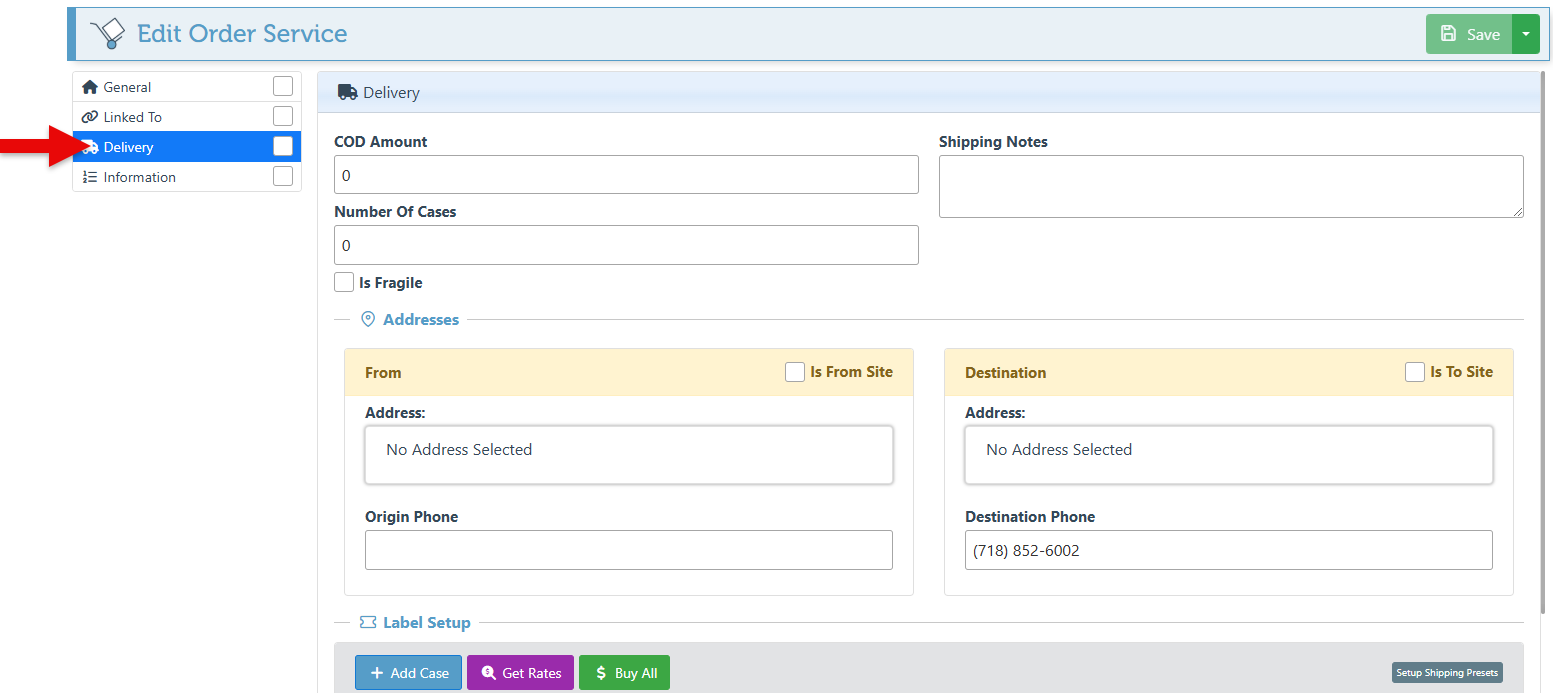Viewport: 1553px width, 700px height.
Task: Click the ticket icon beside Label Setup
Action: click(x=368, y=623)
